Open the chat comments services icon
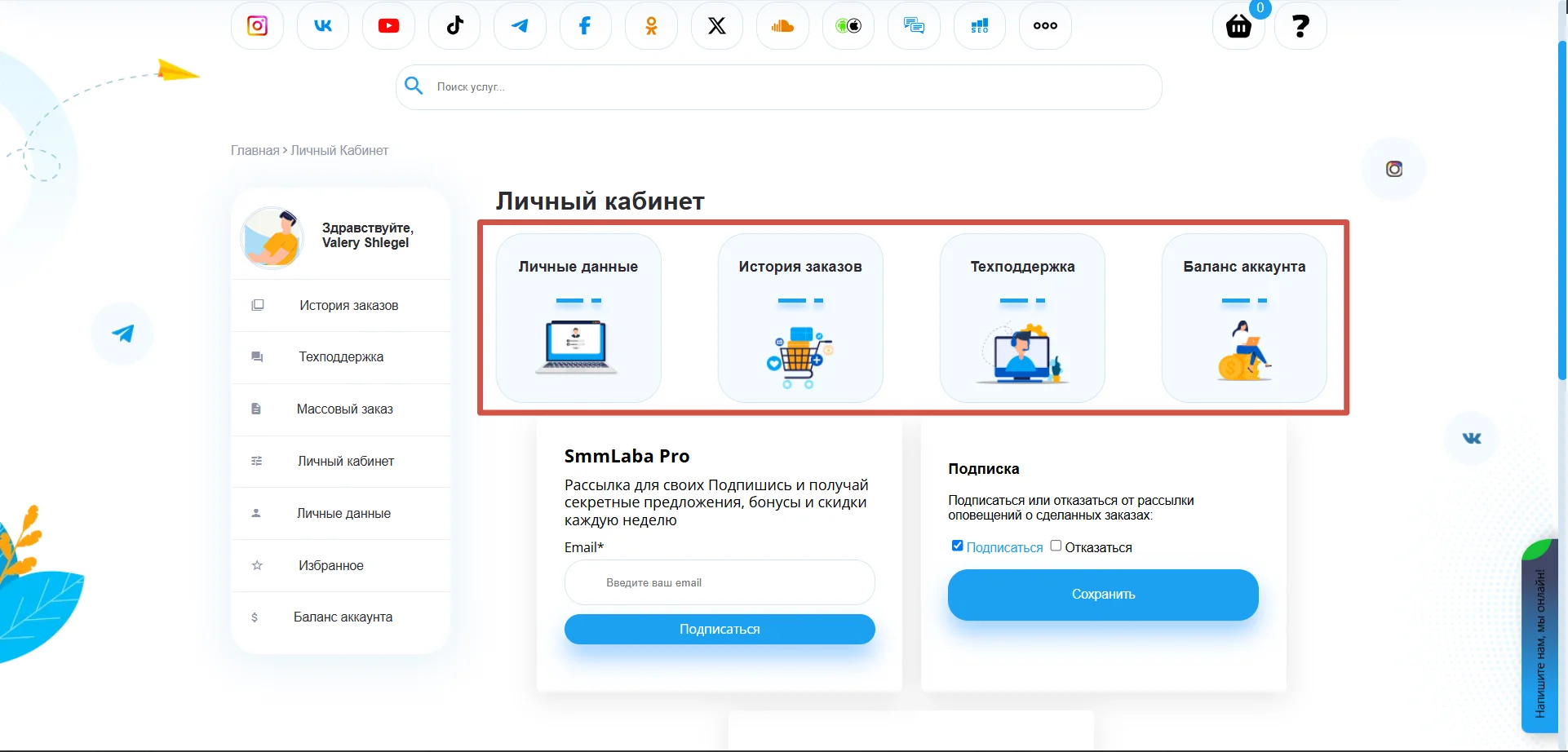Viewport: 1568px width, 752px height. point(914,26)
